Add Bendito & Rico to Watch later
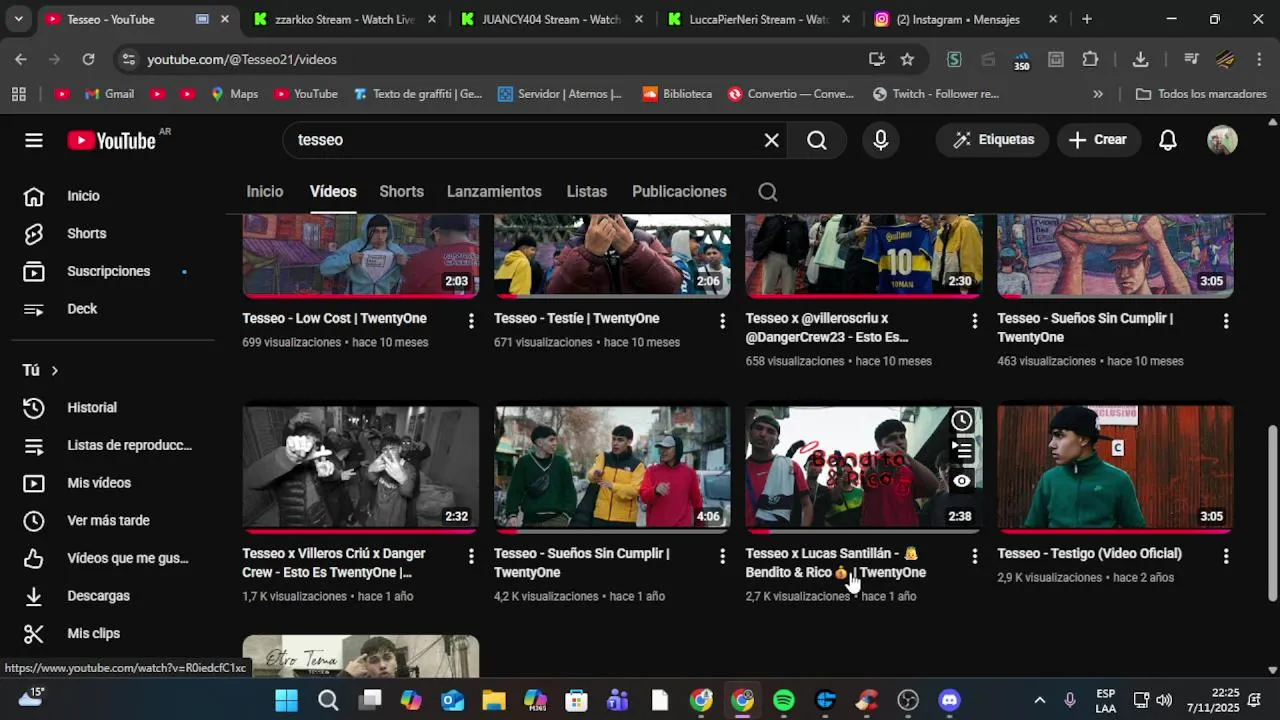 pyautogui.click(x=962, y=421)
